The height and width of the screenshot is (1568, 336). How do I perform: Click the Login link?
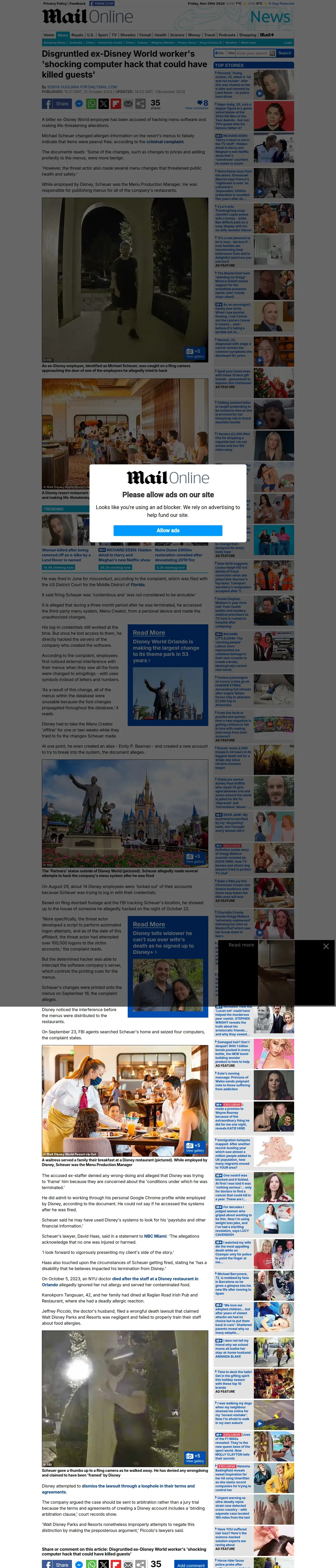[288, 43]
